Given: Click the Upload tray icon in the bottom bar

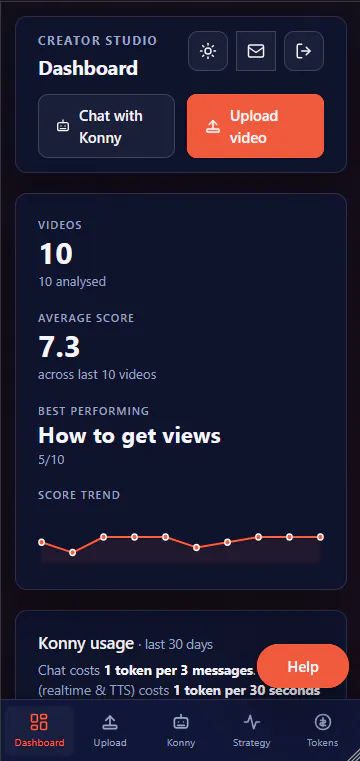Looking at the screenshot, I should [x=110, y=722].
